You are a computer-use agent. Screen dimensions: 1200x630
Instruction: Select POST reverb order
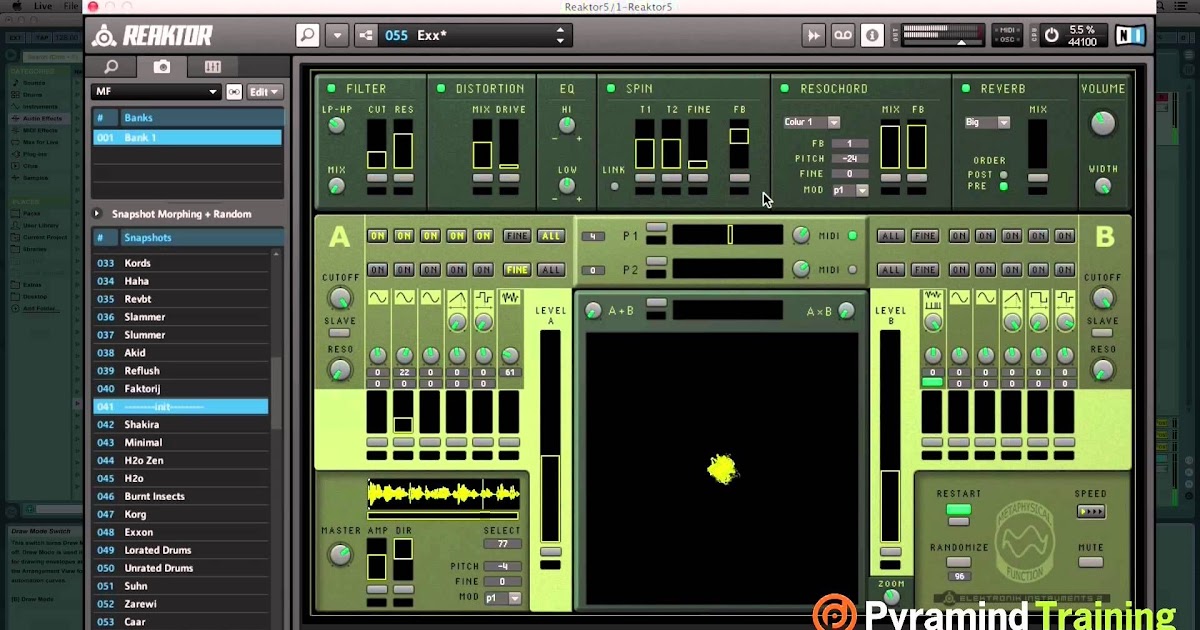pos(1004,174)
